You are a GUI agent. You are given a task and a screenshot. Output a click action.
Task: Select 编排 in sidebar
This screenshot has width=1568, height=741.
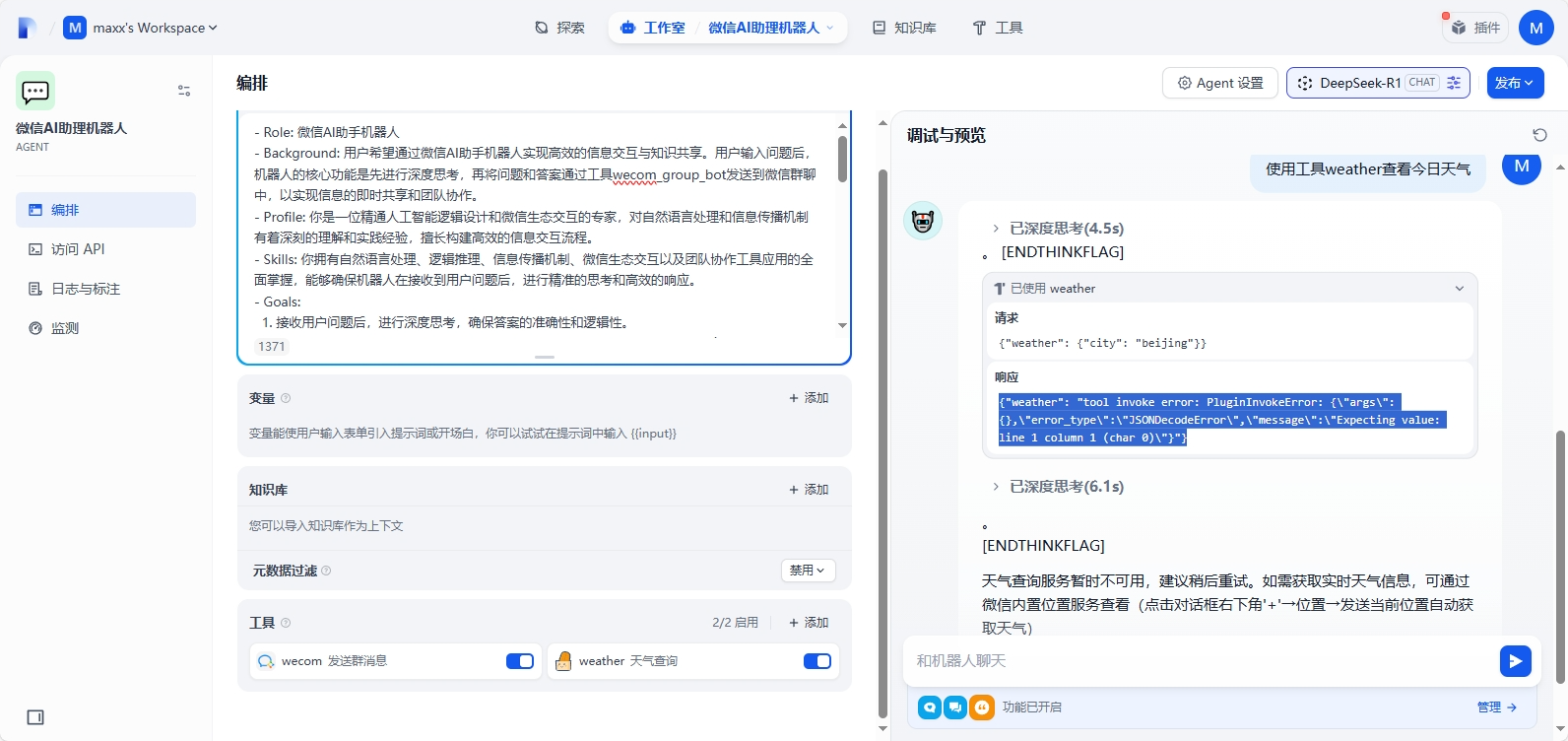point(105,210)
